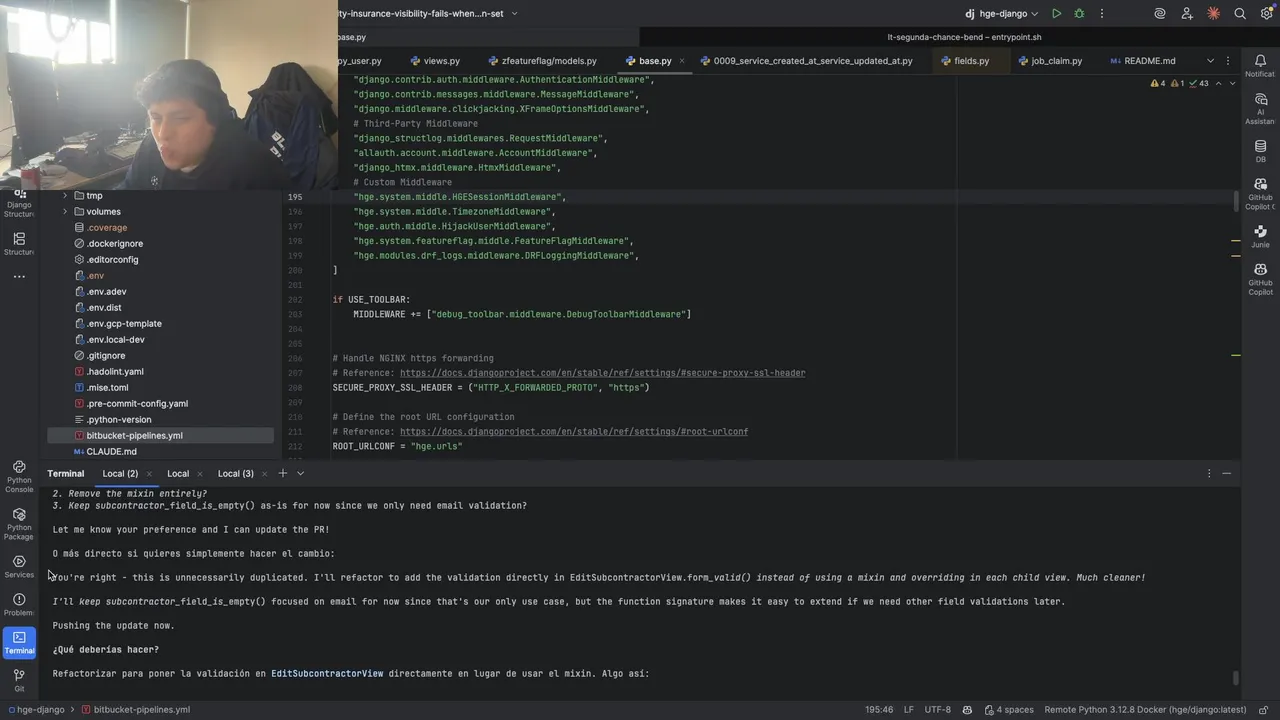
Task: Select the CLAUDE.md file in the tree
Action: coord(111,452)
